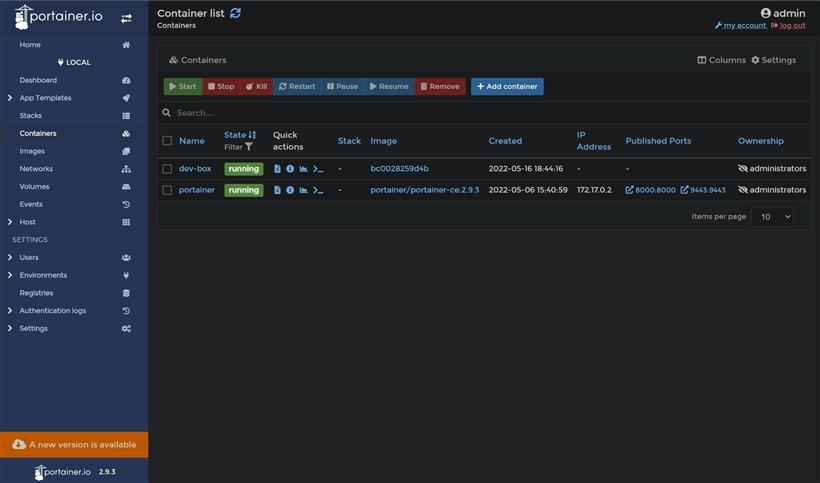Image resolution: width=820 pixels, height=483 pixels.
Task: Click the Stacks list icon
Action: click(126, 116)
